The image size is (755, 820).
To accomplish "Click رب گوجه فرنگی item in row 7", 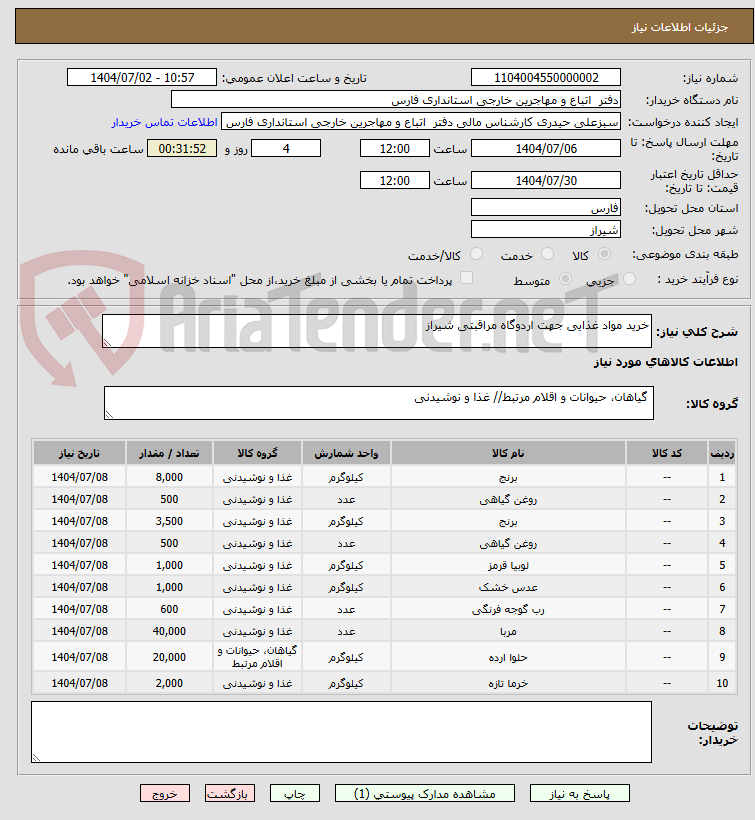I will [508, 609].
